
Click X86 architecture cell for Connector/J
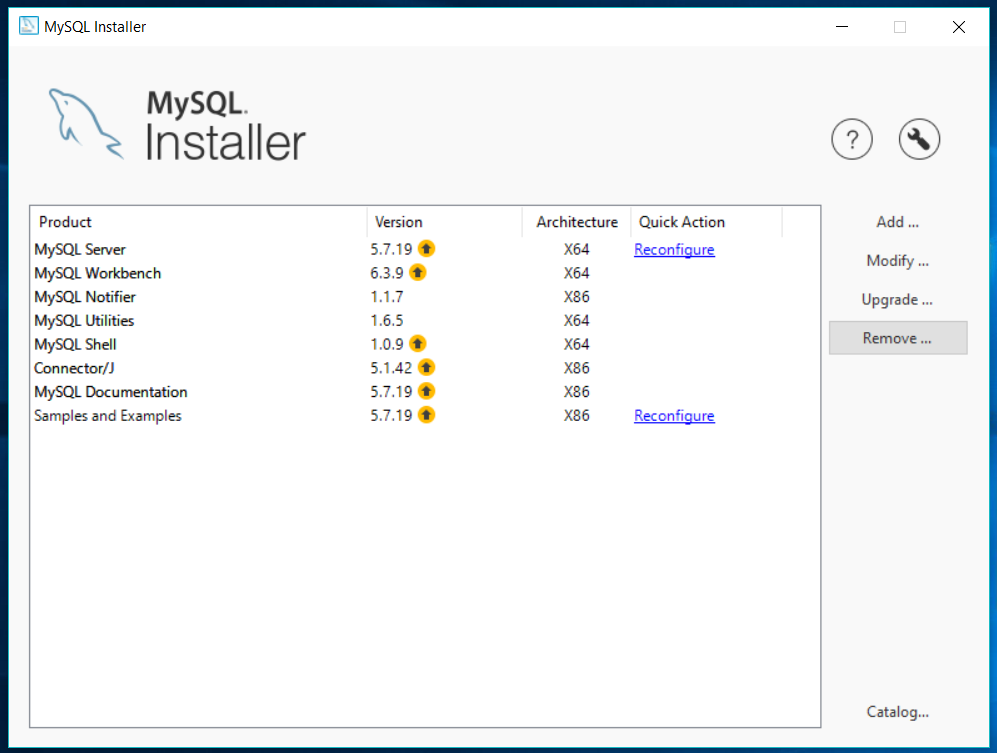click(577, 368)
